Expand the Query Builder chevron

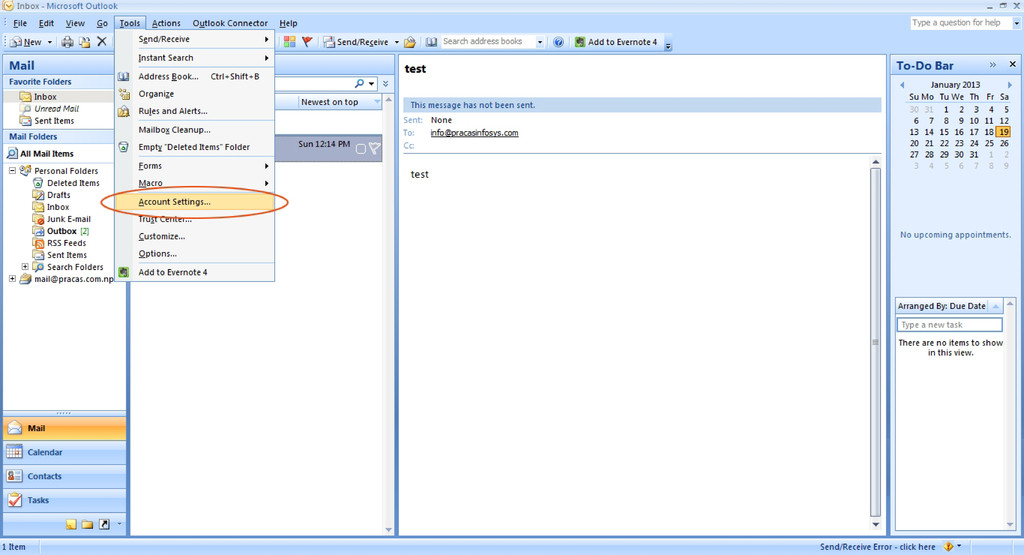386,84
